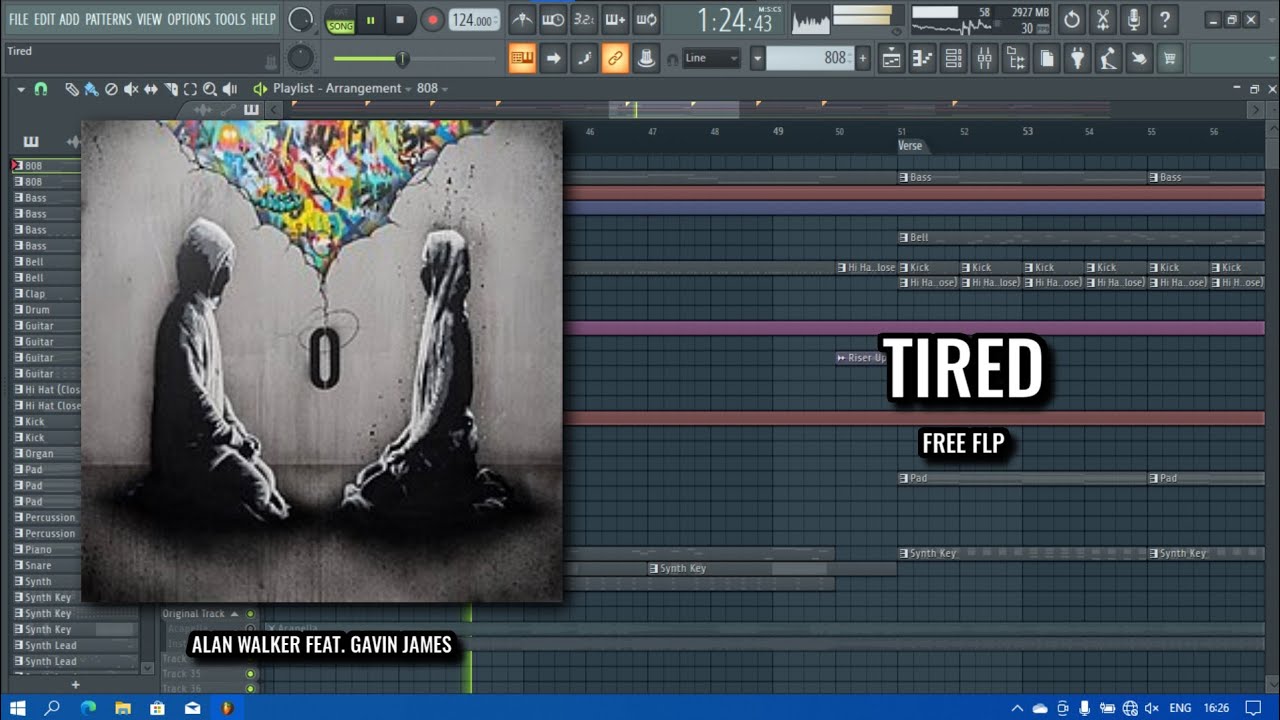
Task: Toggle the playlist magnet snap icon
Action: pos(41,89)
